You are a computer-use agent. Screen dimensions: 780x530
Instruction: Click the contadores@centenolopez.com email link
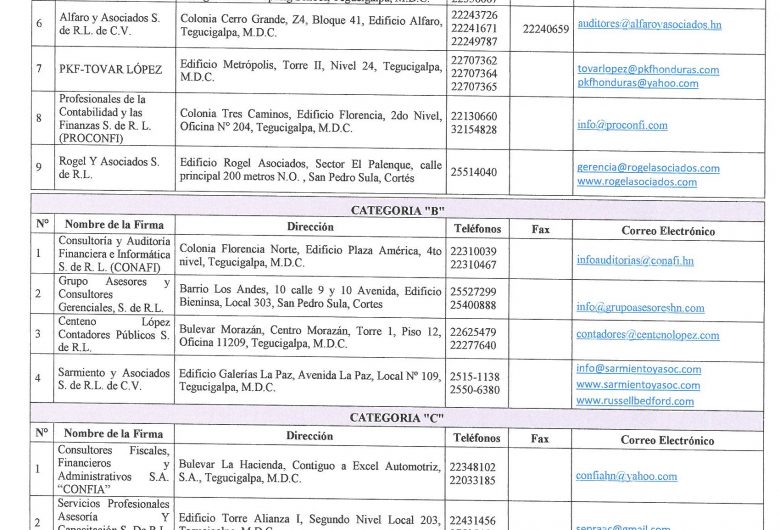[x=648, y=336]
